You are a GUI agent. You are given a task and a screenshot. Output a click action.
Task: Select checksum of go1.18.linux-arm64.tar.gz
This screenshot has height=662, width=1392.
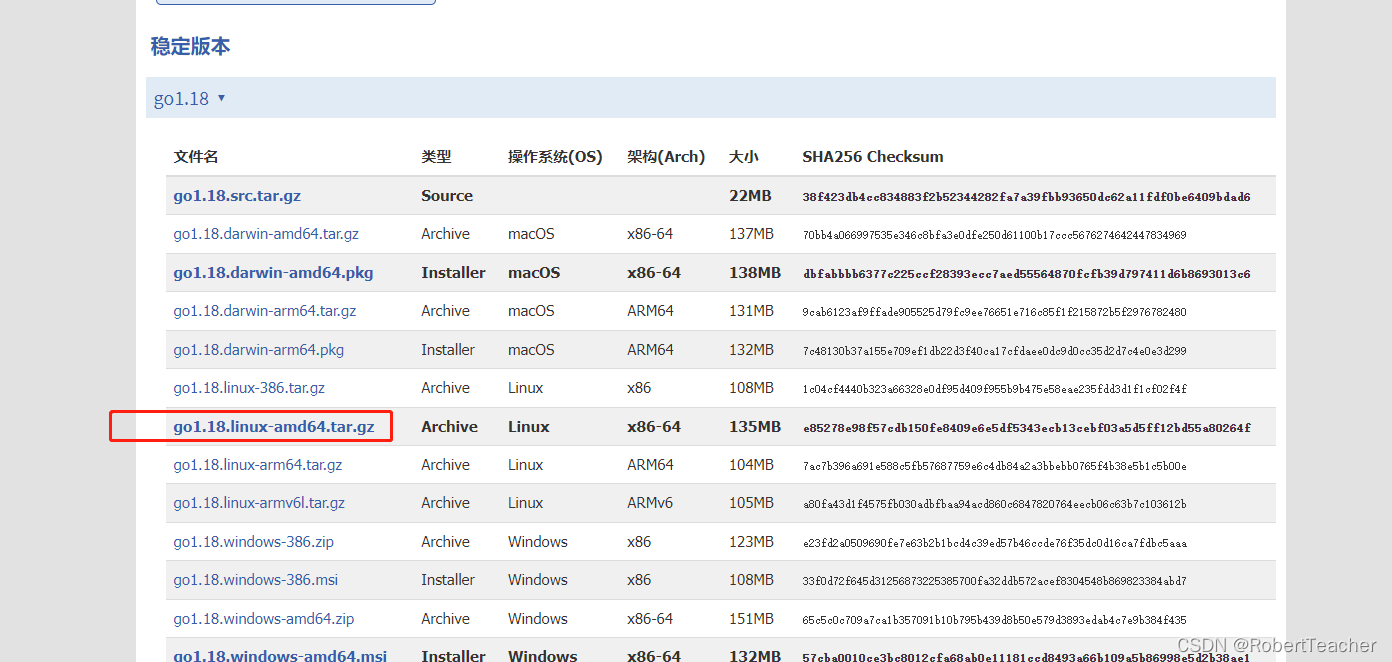click(995, 466)
